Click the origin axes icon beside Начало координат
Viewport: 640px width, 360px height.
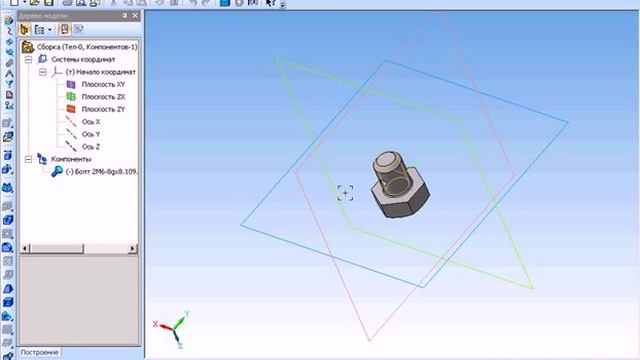pyautogui.click(x=57, y=72)
